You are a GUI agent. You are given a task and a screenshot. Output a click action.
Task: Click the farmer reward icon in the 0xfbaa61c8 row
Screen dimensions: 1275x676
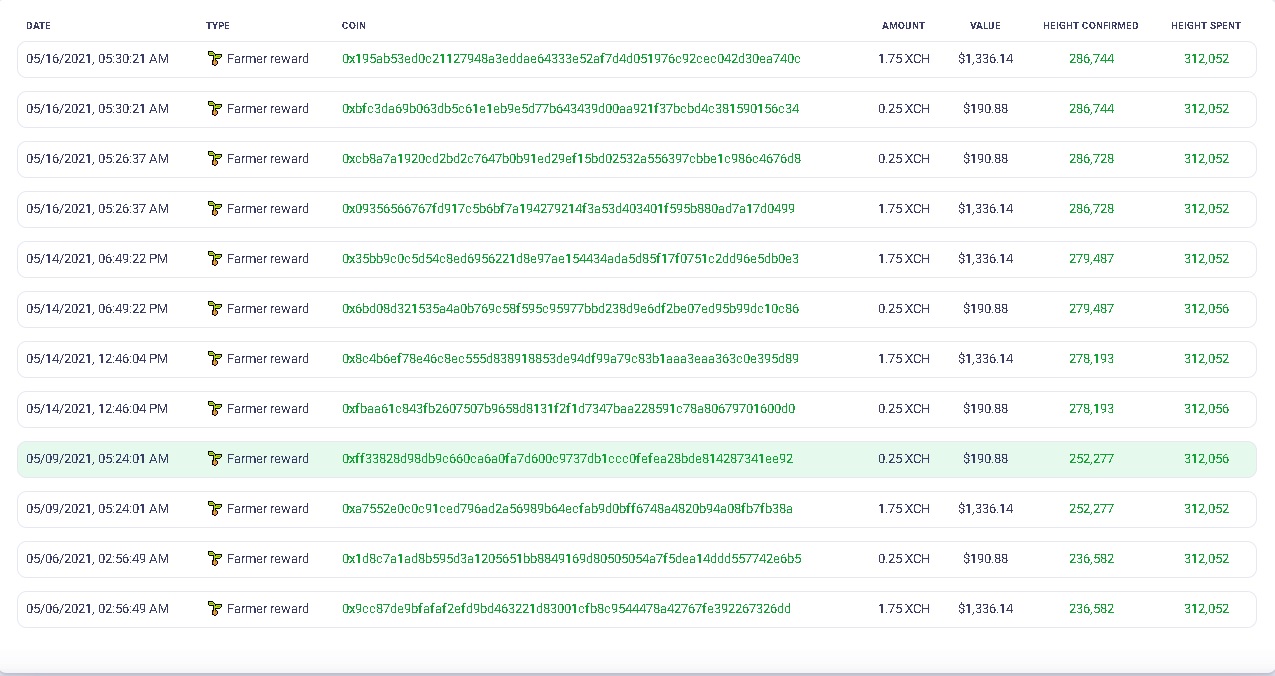(214, 409)
